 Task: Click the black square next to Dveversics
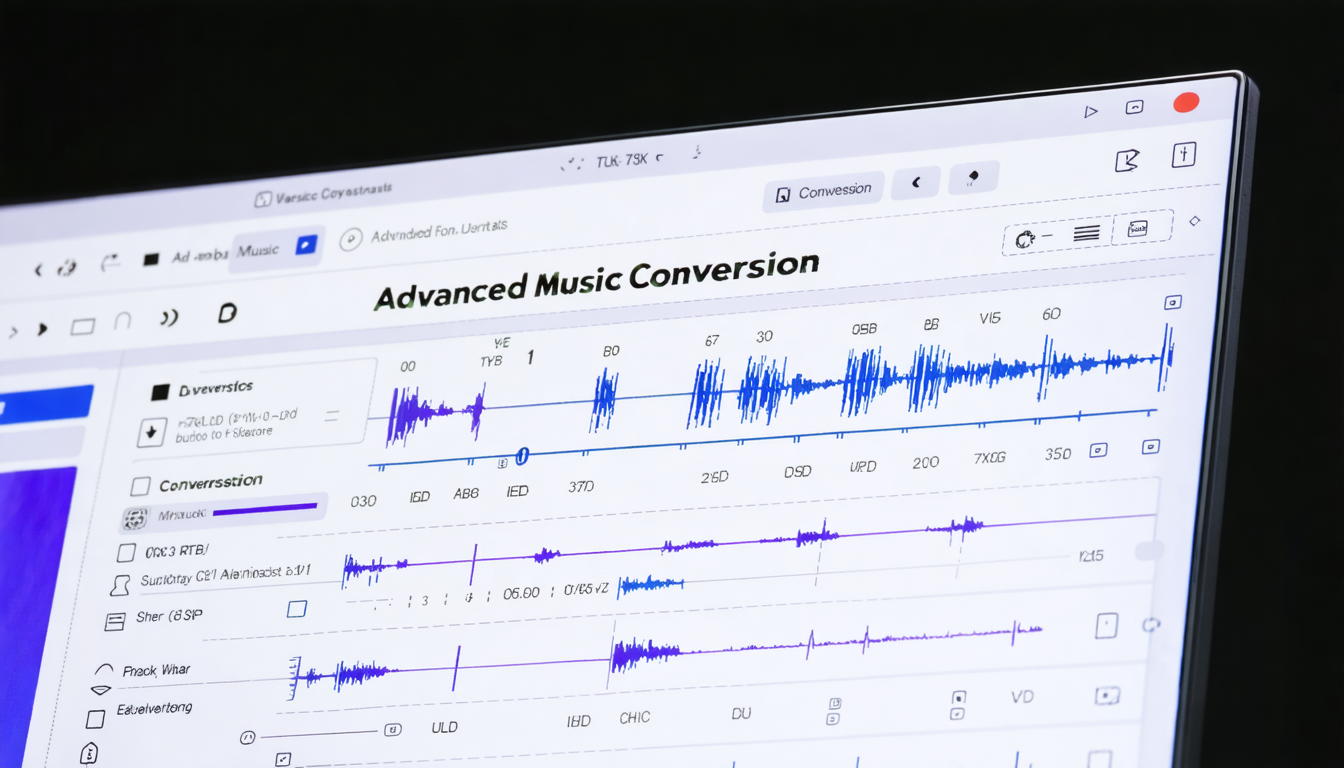[x=159, y=393]
